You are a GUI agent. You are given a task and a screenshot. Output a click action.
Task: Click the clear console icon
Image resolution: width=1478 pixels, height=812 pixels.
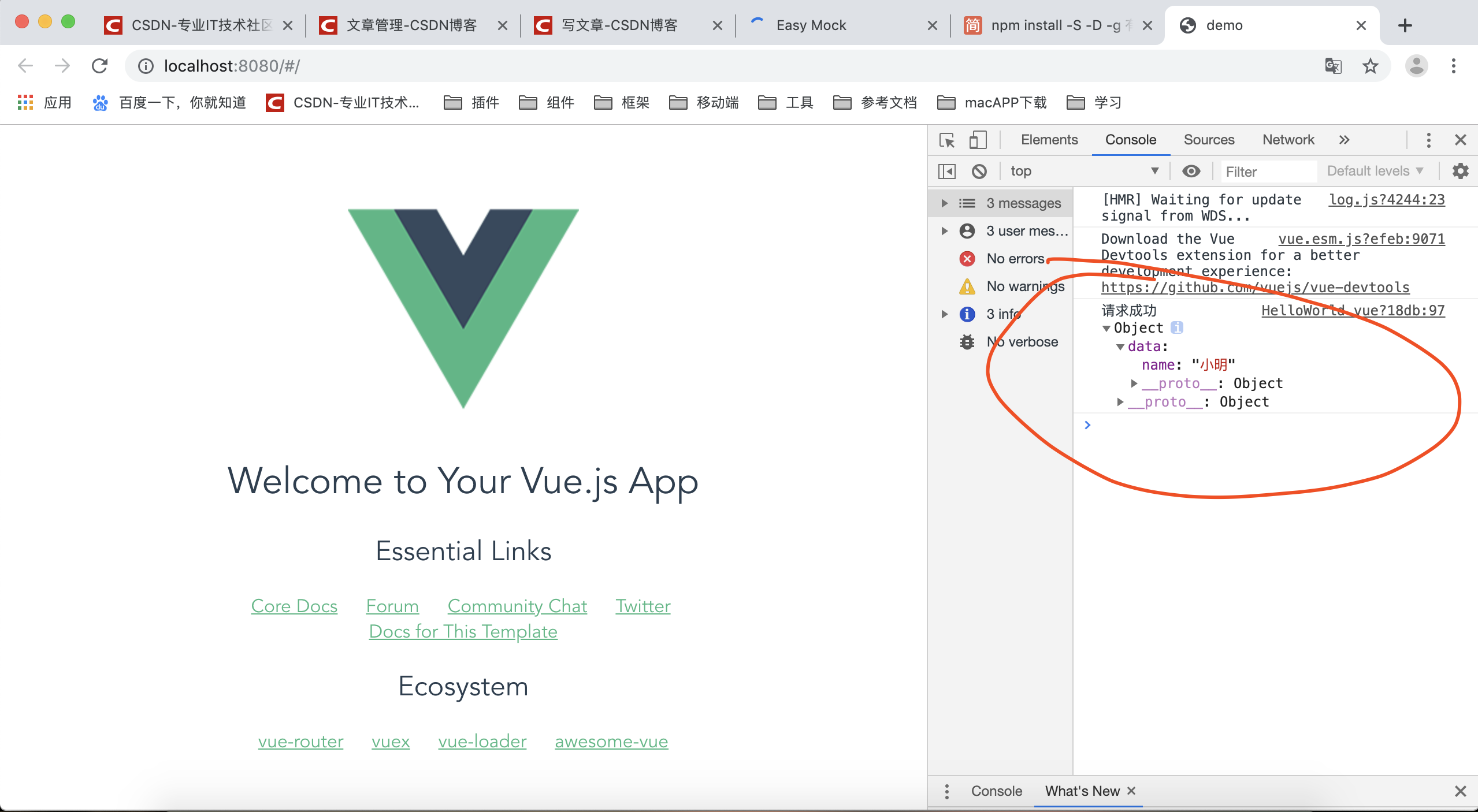point(979,171)
